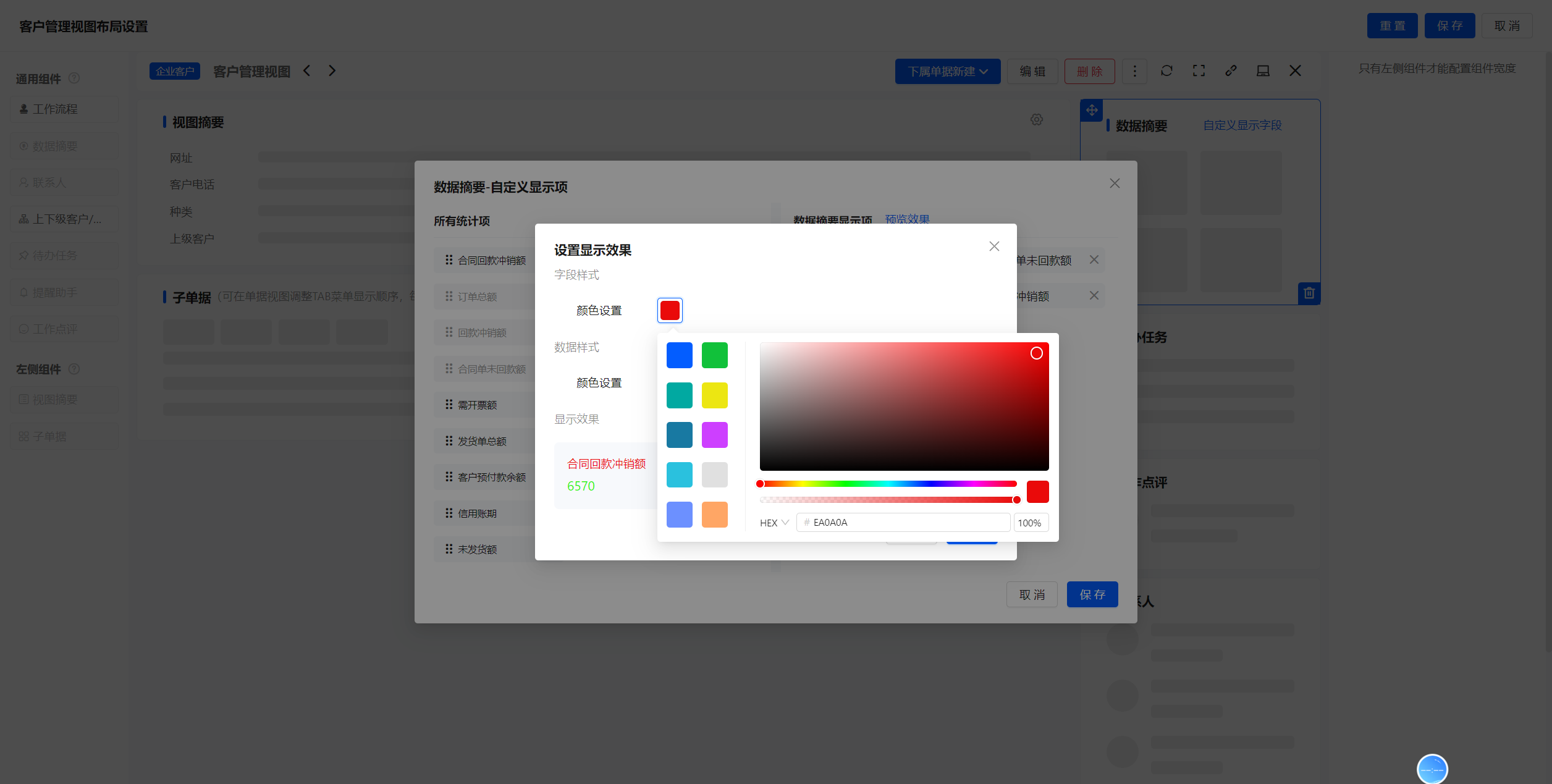Click the move handle on 数据摘要 panel
This screenshot has height=784, width=1552.
(x=1092, y=111)
